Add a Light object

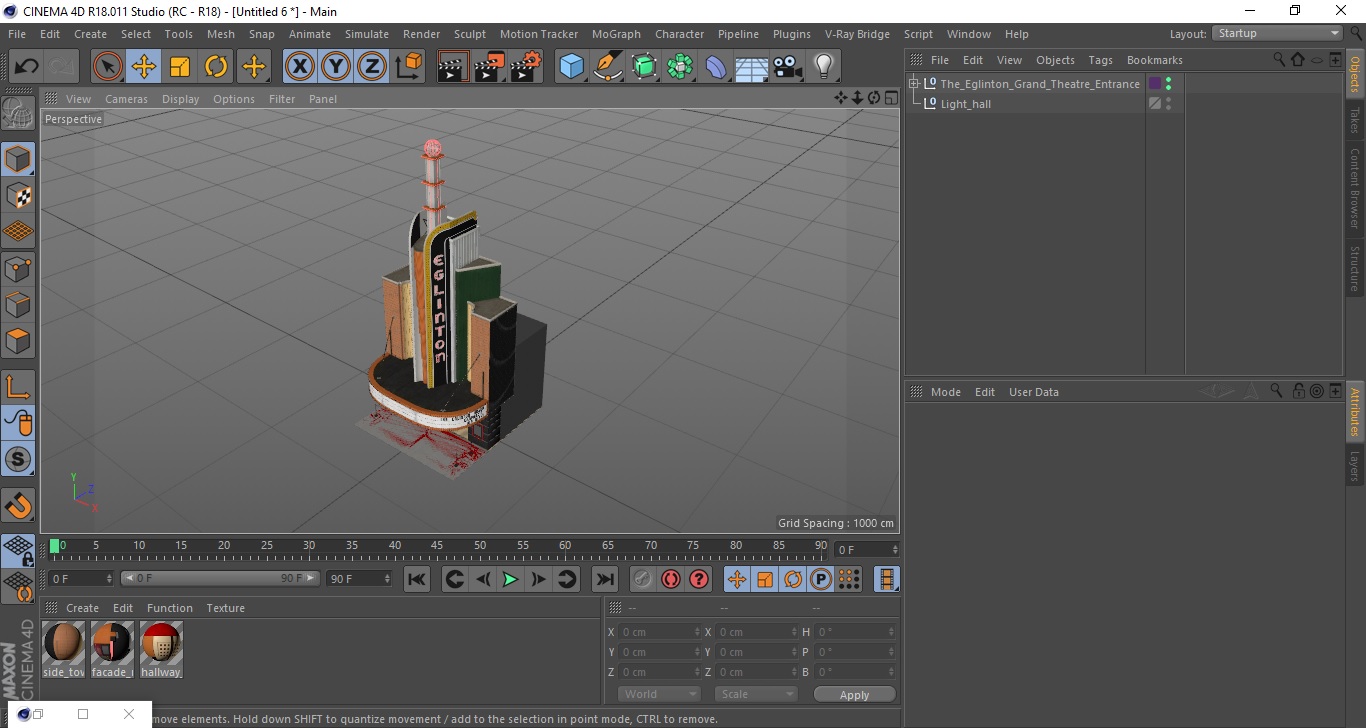coord(824,67)
